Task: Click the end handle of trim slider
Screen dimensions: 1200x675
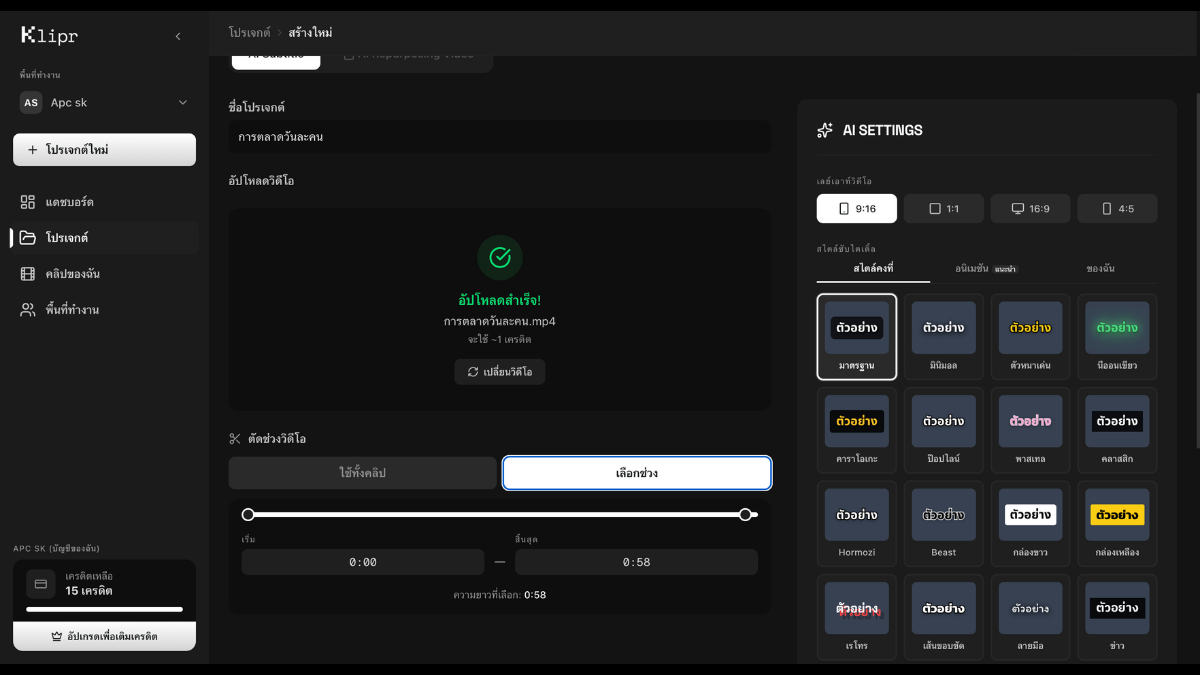Action: coord(745,514)
